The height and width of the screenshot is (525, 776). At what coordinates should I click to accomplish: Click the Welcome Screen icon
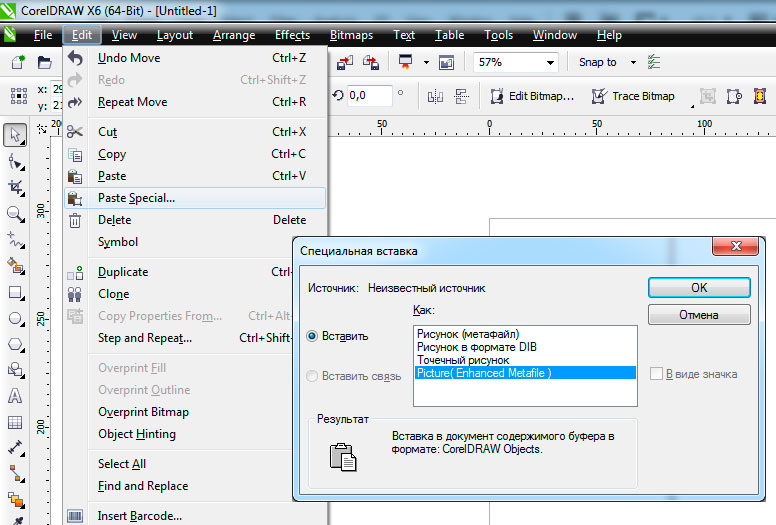pyautogui.click(x=446, y=63)
